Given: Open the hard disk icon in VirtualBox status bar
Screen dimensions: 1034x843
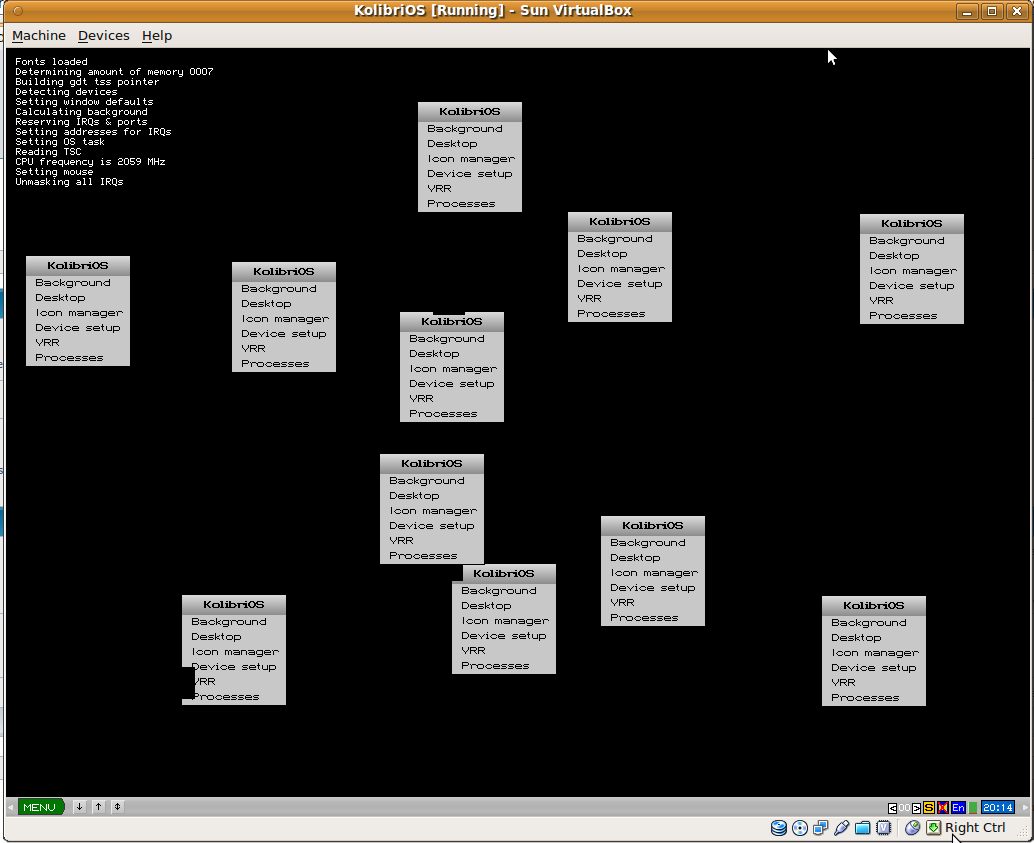Looking at the screenshot, I should 779,828.
